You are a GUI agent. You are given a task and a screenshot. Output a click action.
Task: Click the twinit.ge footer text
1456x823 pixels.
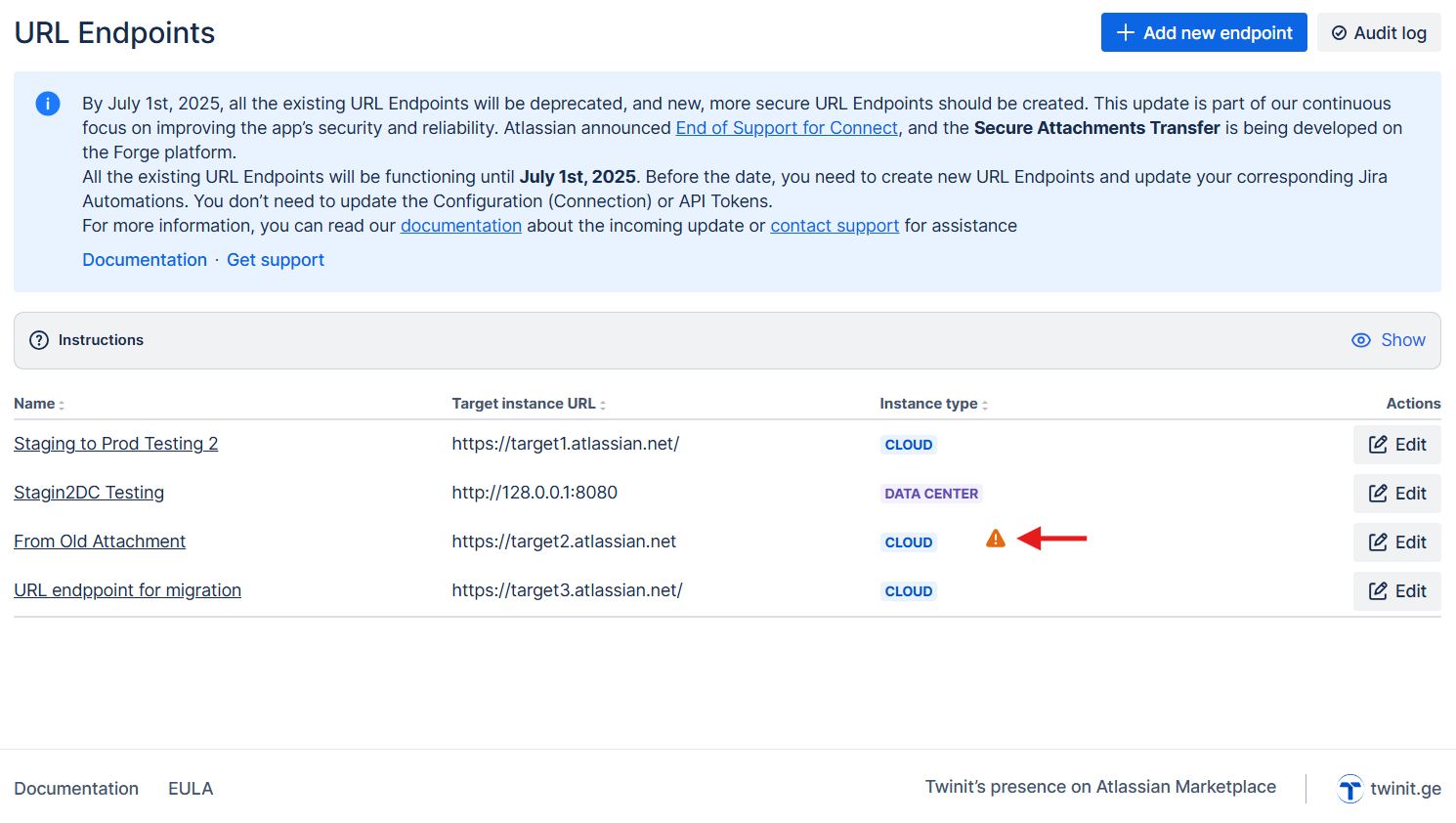[1405, 789]
